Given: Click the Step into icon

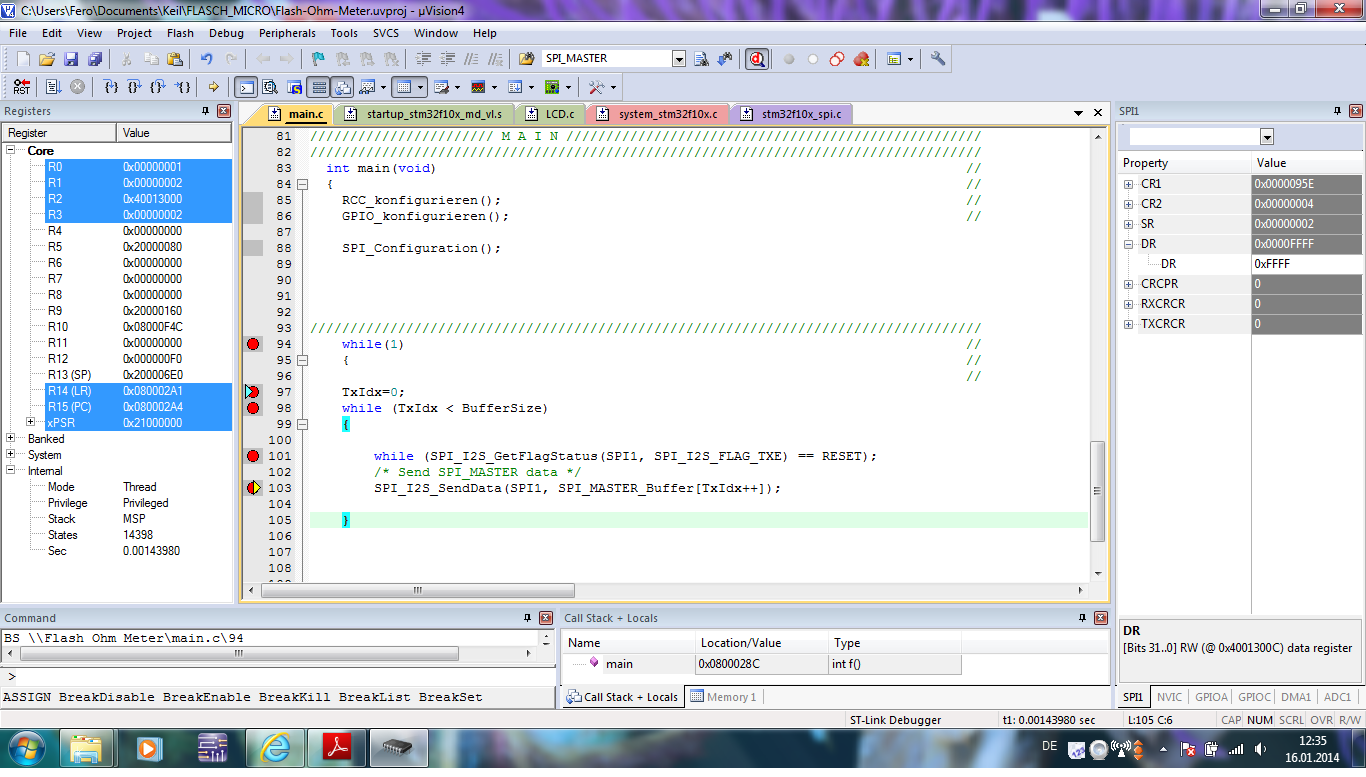Looking at the screenshot, I should (x=111, y=87).
